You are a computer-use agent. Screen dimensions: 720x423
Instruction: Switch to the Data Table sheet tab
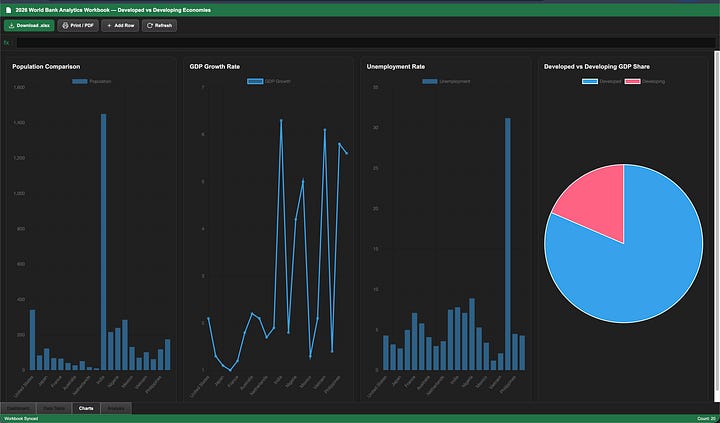pos(54,408)
